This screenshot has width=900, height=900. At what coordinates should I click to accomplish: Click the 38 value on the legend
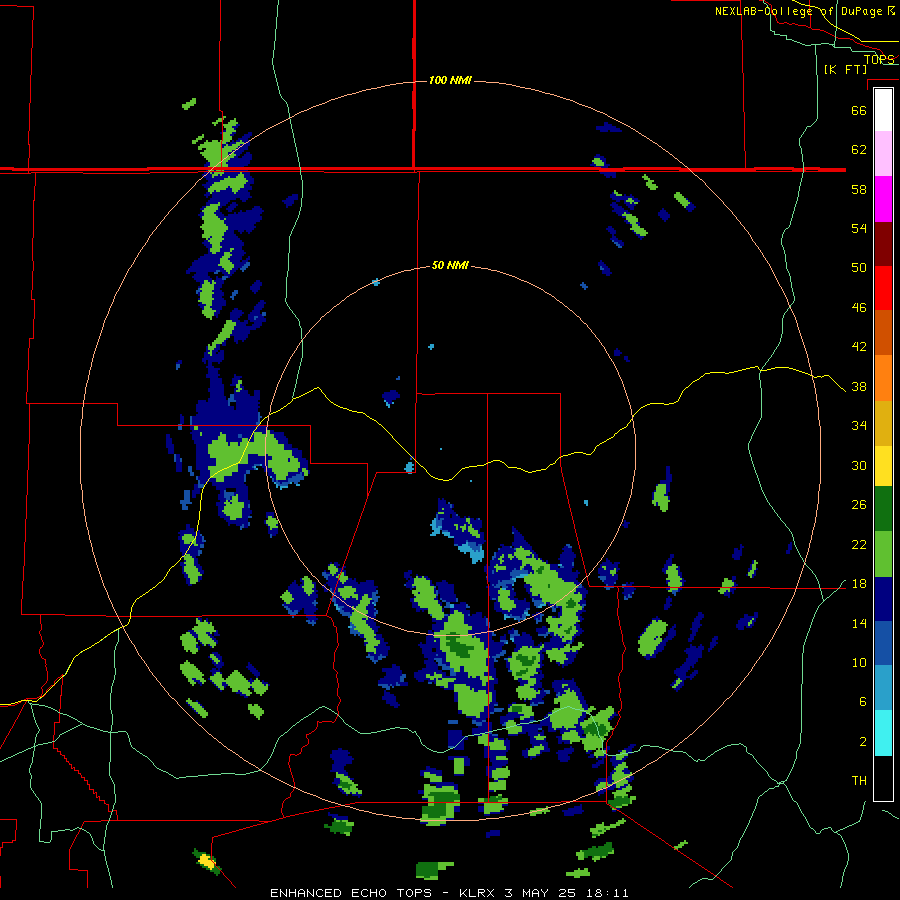(x=859, y=387)
